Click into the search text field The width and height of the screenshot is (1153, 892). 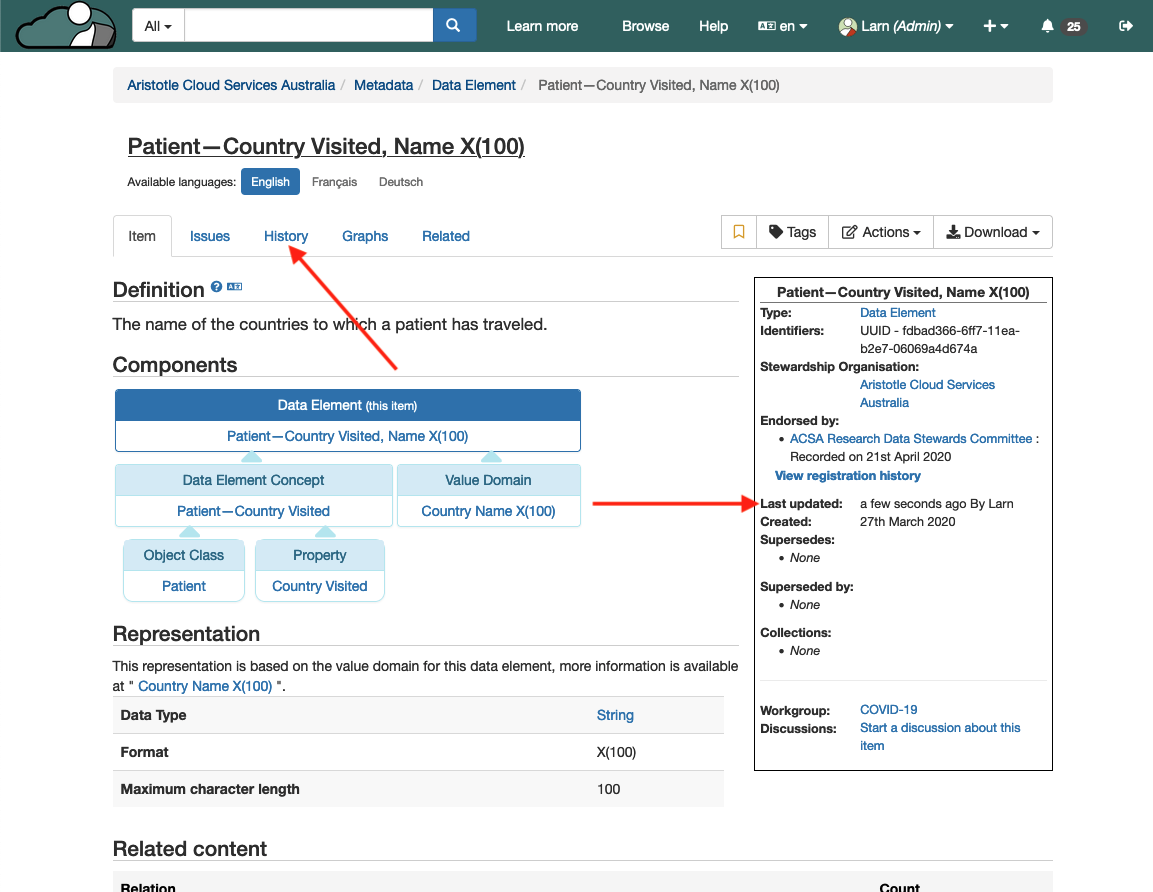[308, 26]
